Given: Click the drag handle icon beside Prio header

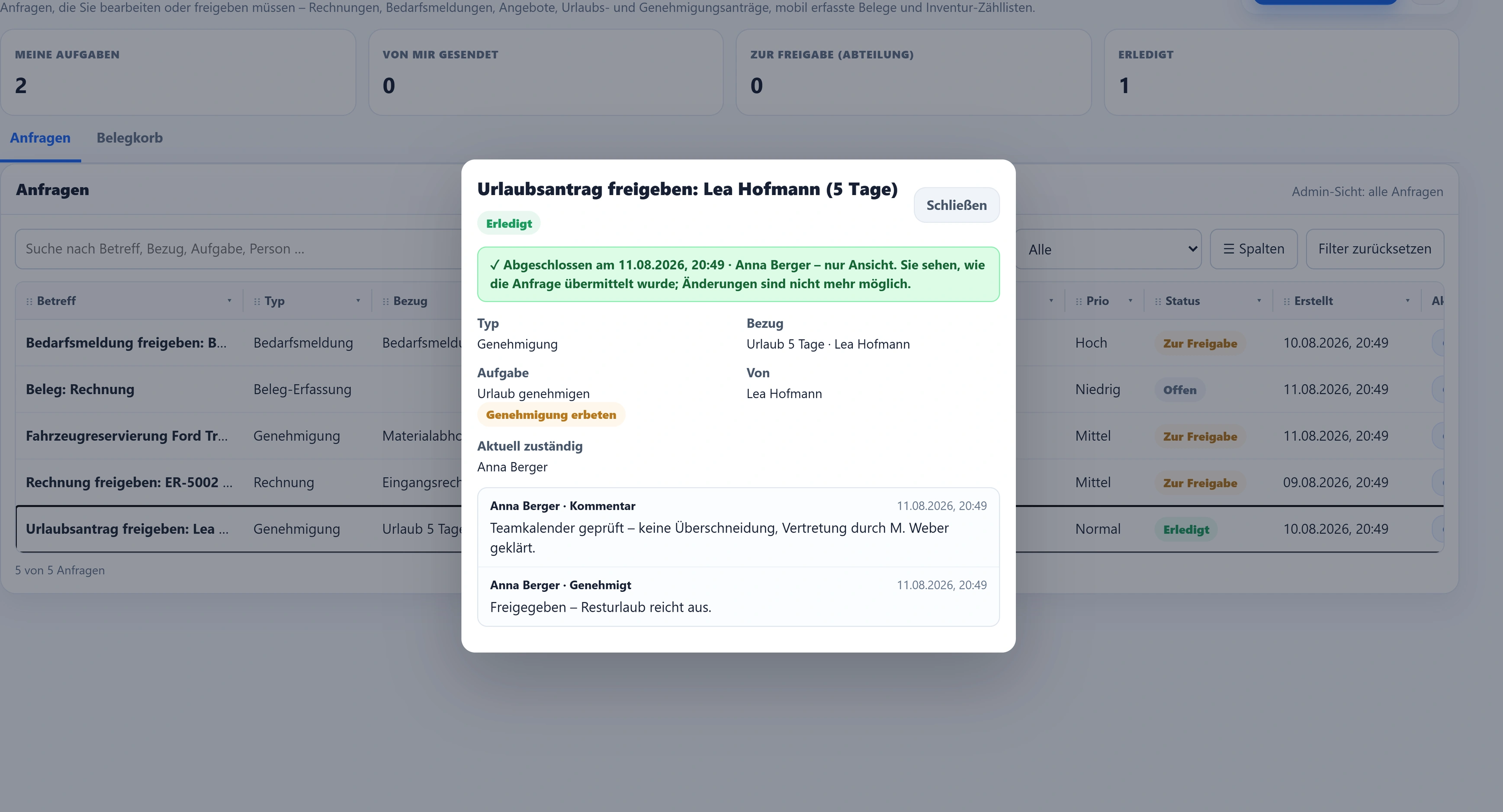Looking at the screenshot, I should pos(1079,302).
